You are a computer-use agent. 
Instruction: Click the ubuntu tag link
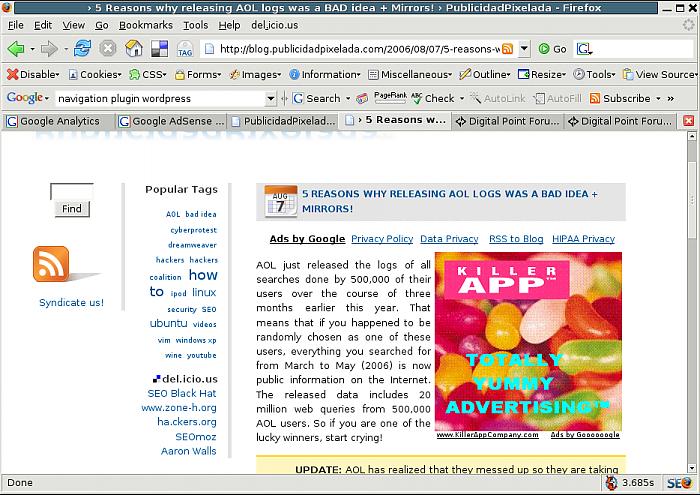[168, 323]
